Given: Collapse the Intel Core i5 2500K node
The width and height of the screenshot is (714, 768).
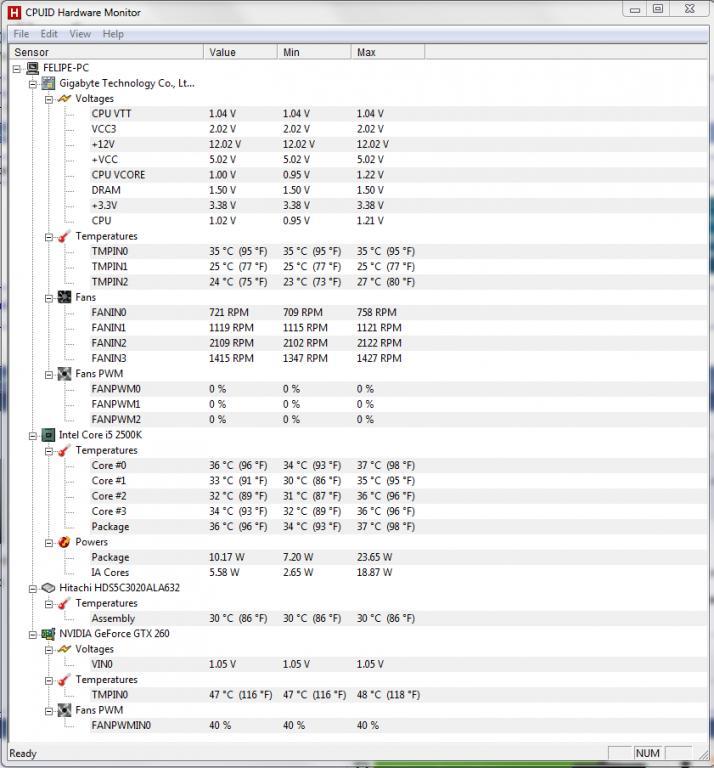Looking at the screenshot, I should pyautogui.click(x=33, y=436).
